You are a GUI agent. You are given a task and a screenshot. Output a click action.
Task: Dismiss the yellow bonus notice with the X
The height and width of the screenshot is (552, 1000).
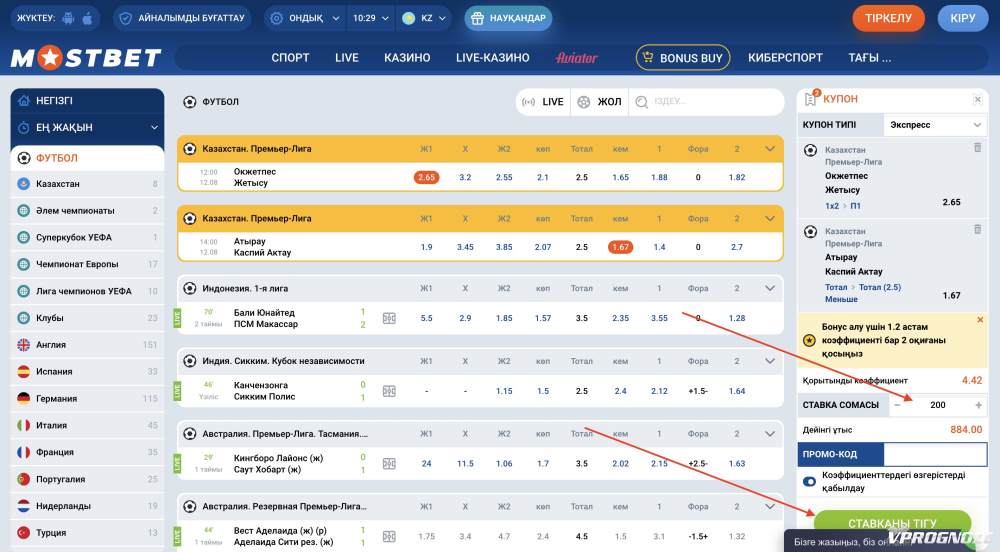(x=980, y=320)
